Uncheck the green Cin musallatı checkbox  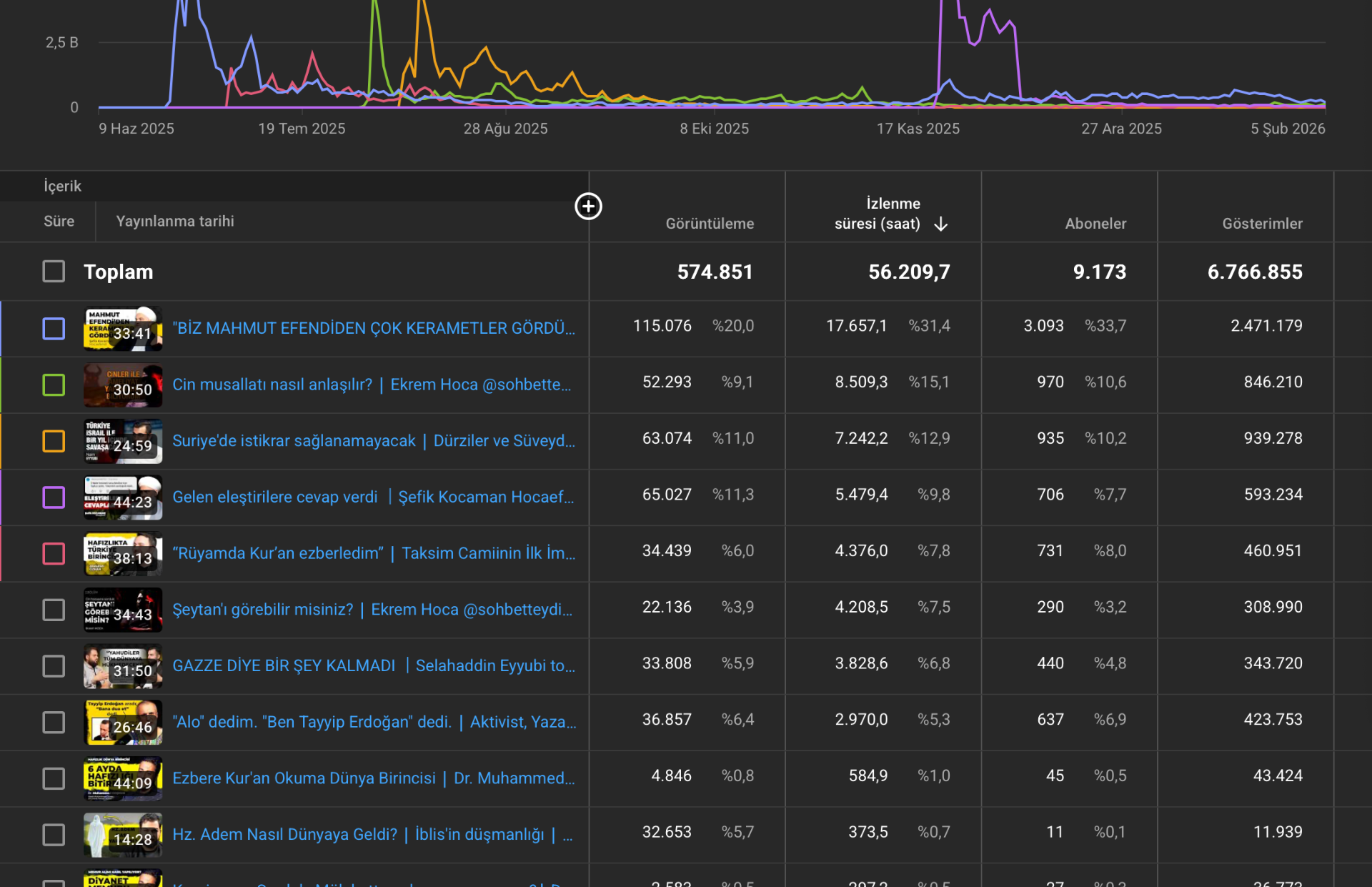pos(54,385)
